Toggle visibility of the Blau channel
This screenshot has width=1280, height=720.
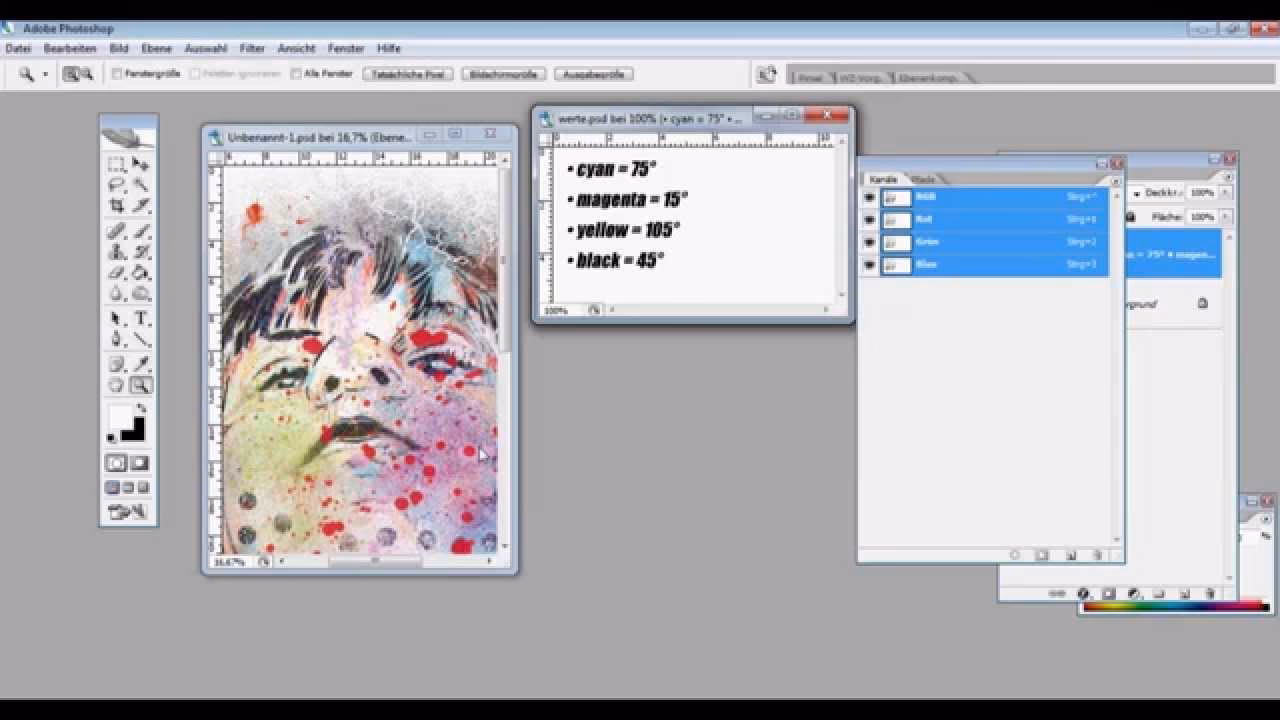click(869, 265)
